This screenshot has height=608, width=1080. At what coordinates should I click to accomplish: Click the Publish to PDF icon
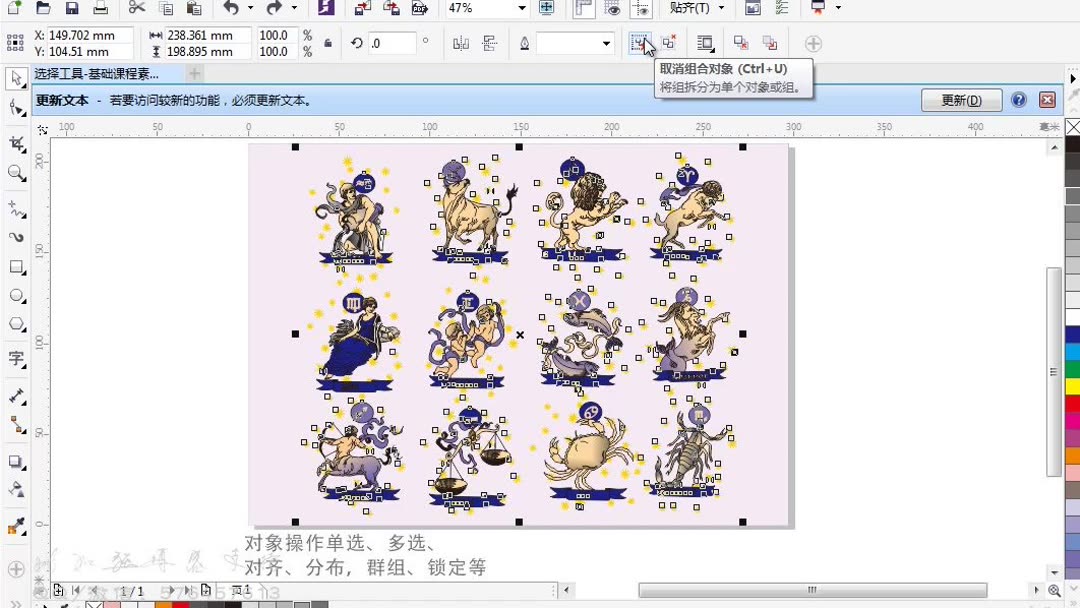[x=418, y=10]
